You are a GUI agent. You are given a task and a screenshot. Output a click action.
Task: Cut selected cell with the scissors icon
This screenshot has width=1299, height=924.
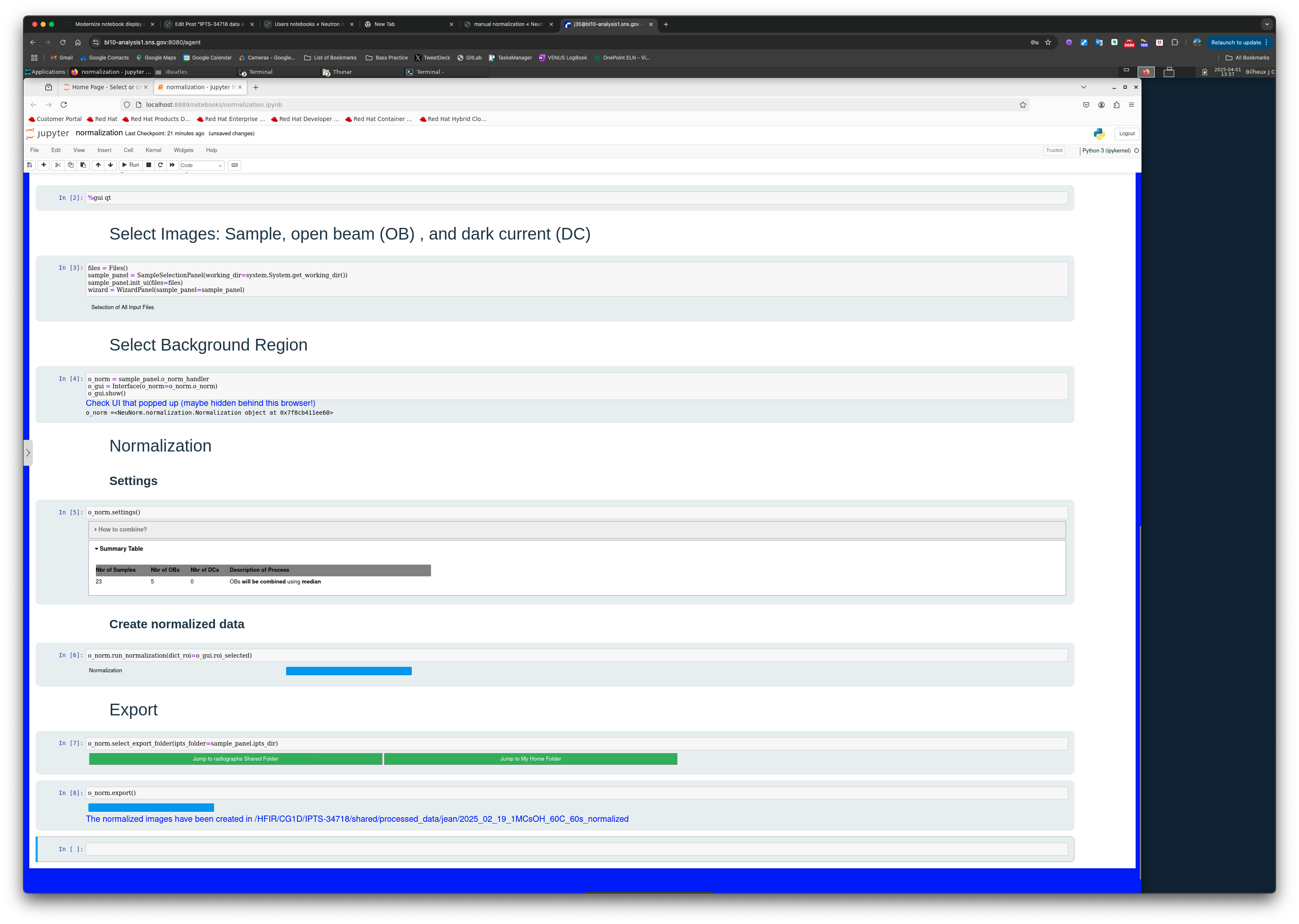click(58, 165)
